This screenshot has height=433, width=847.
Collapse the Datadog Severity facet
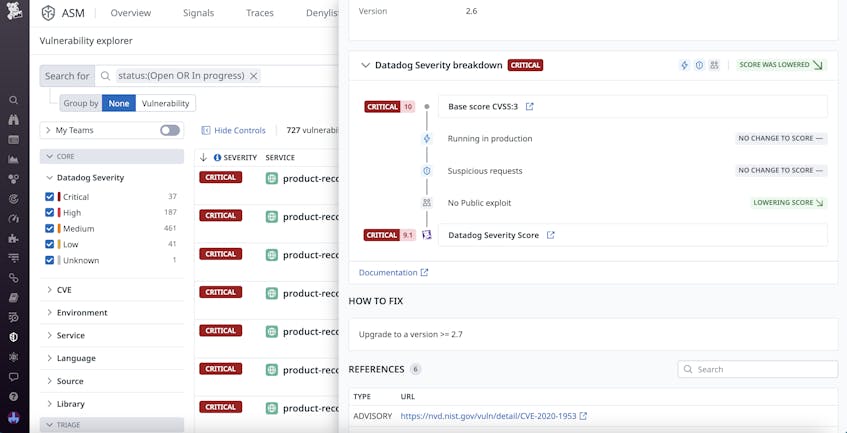pos(49,178)
